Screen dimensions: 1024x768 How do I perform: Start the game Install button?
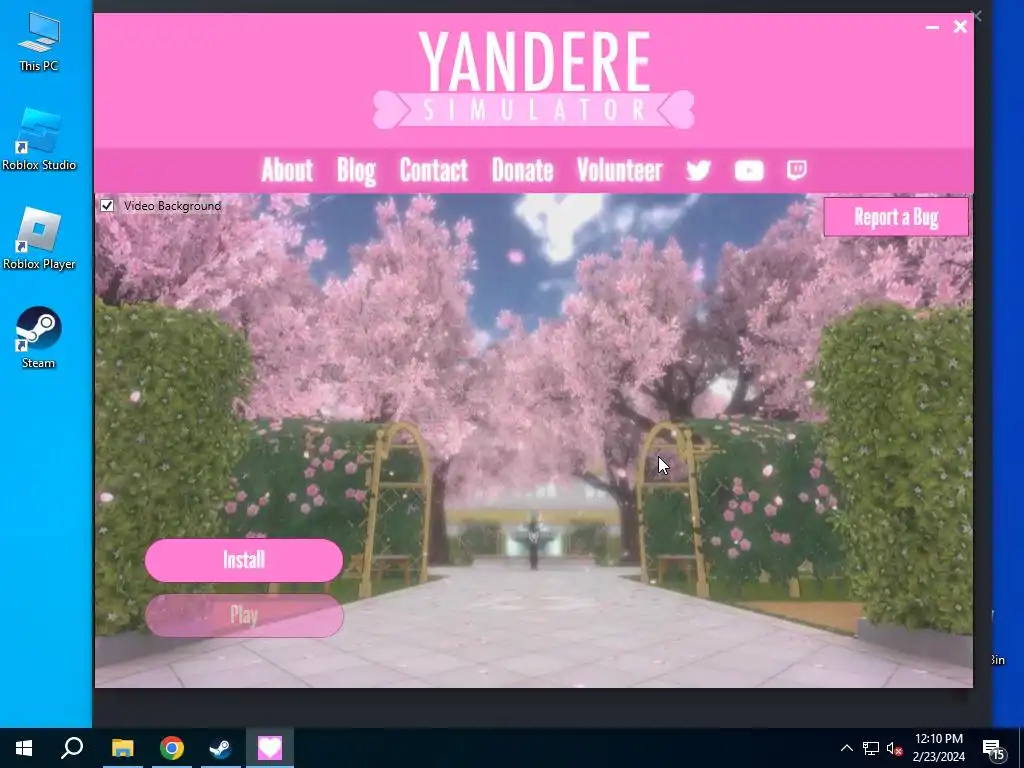(x=244, y=560)
